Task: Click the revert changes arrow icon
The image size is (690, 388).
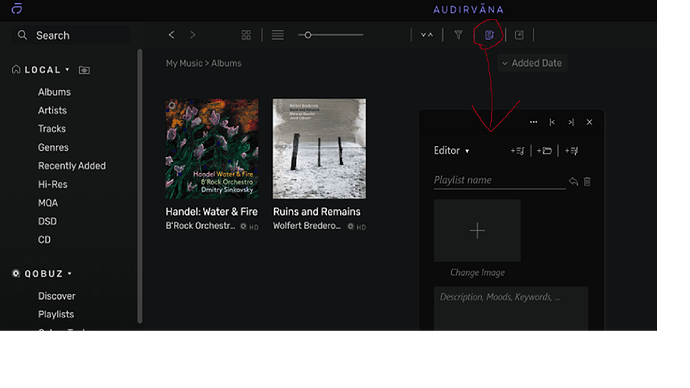Action: [x=573, y=181]
